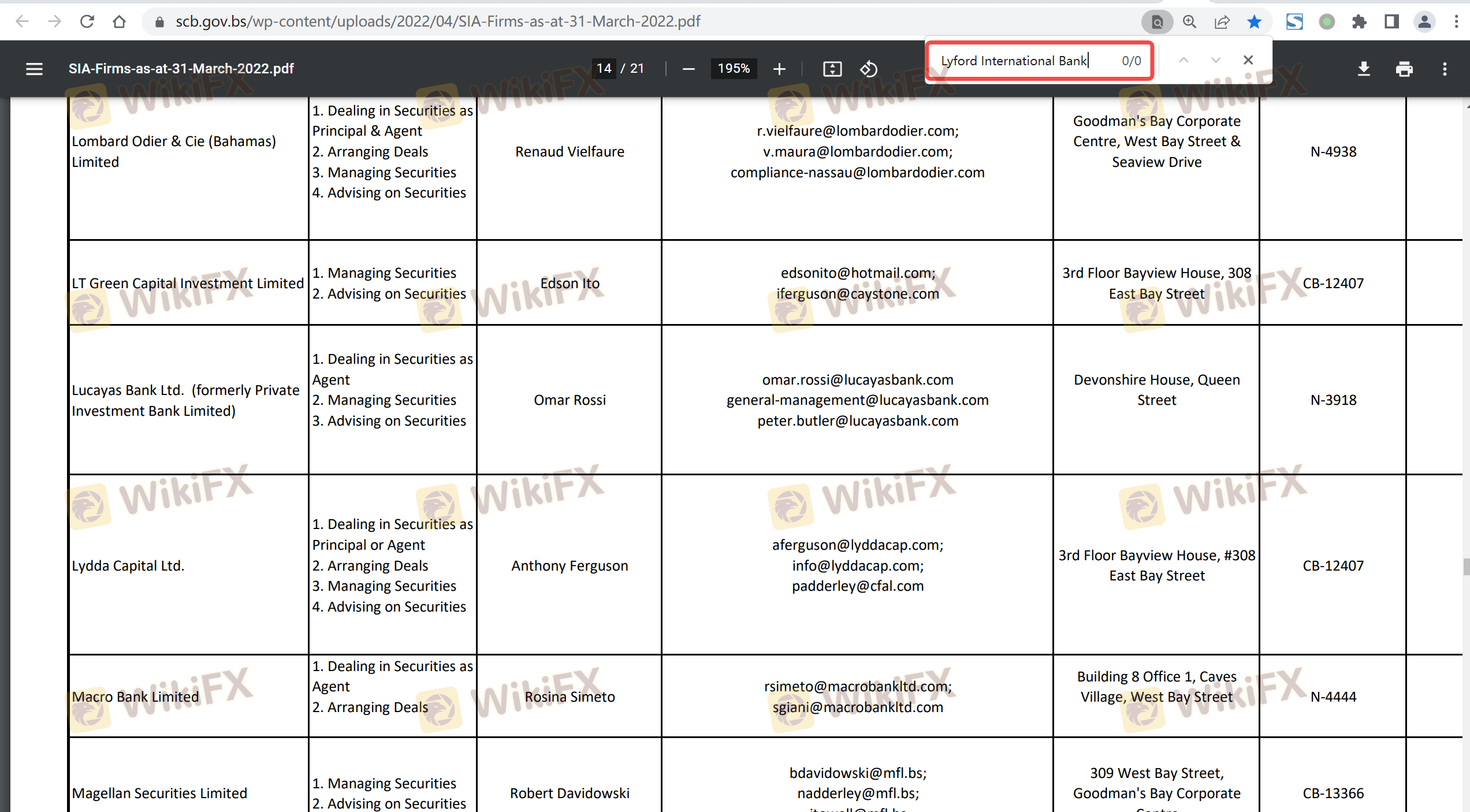Go to previous search result
1470x812 pixels.
(1183, 60)
